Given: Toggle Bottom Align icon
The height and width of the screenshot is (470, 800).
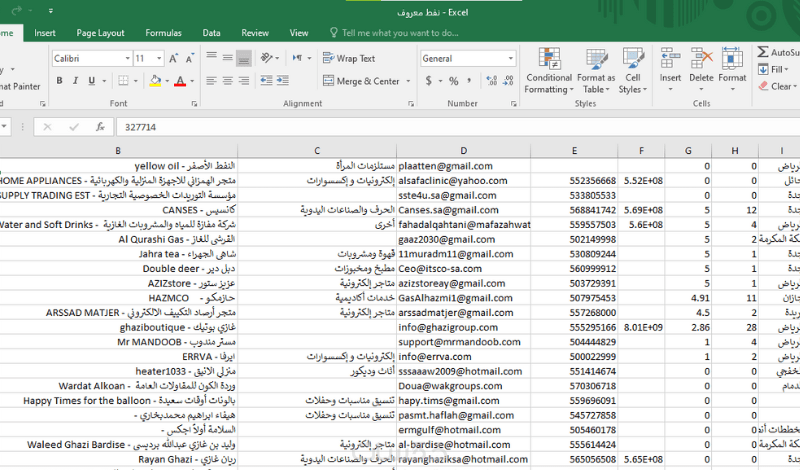Looking at the screenshot, I should point(244,58).
